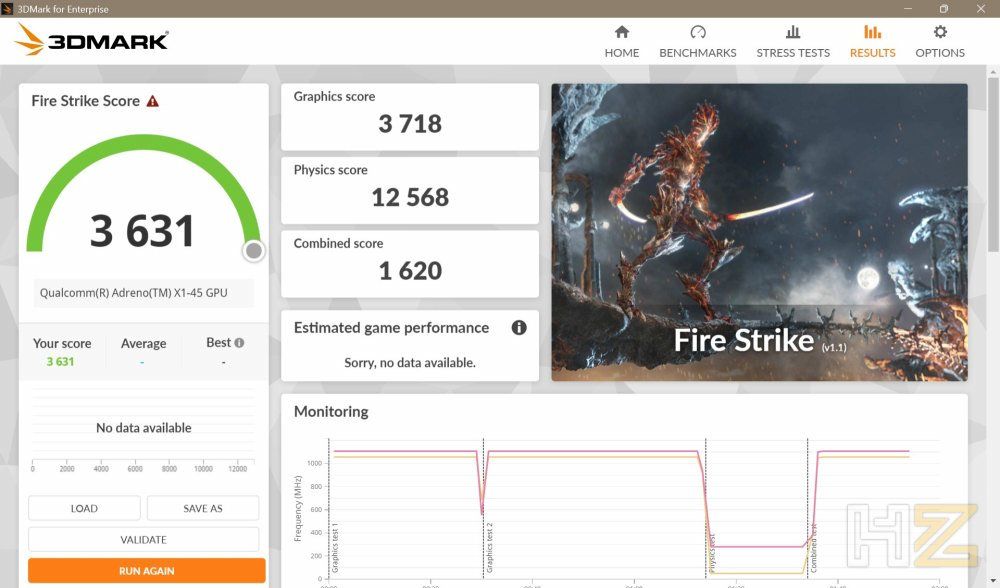
Task: Click the Monitoring heading
Action: pyautogui.click(x=331, y=411)
